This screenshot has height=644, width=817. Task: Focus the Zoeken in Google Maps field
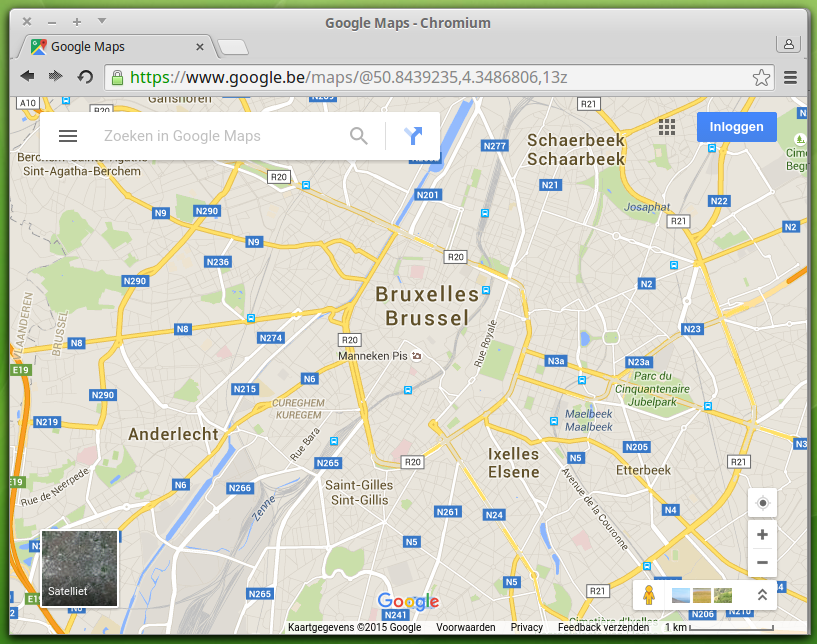[220, 136]
